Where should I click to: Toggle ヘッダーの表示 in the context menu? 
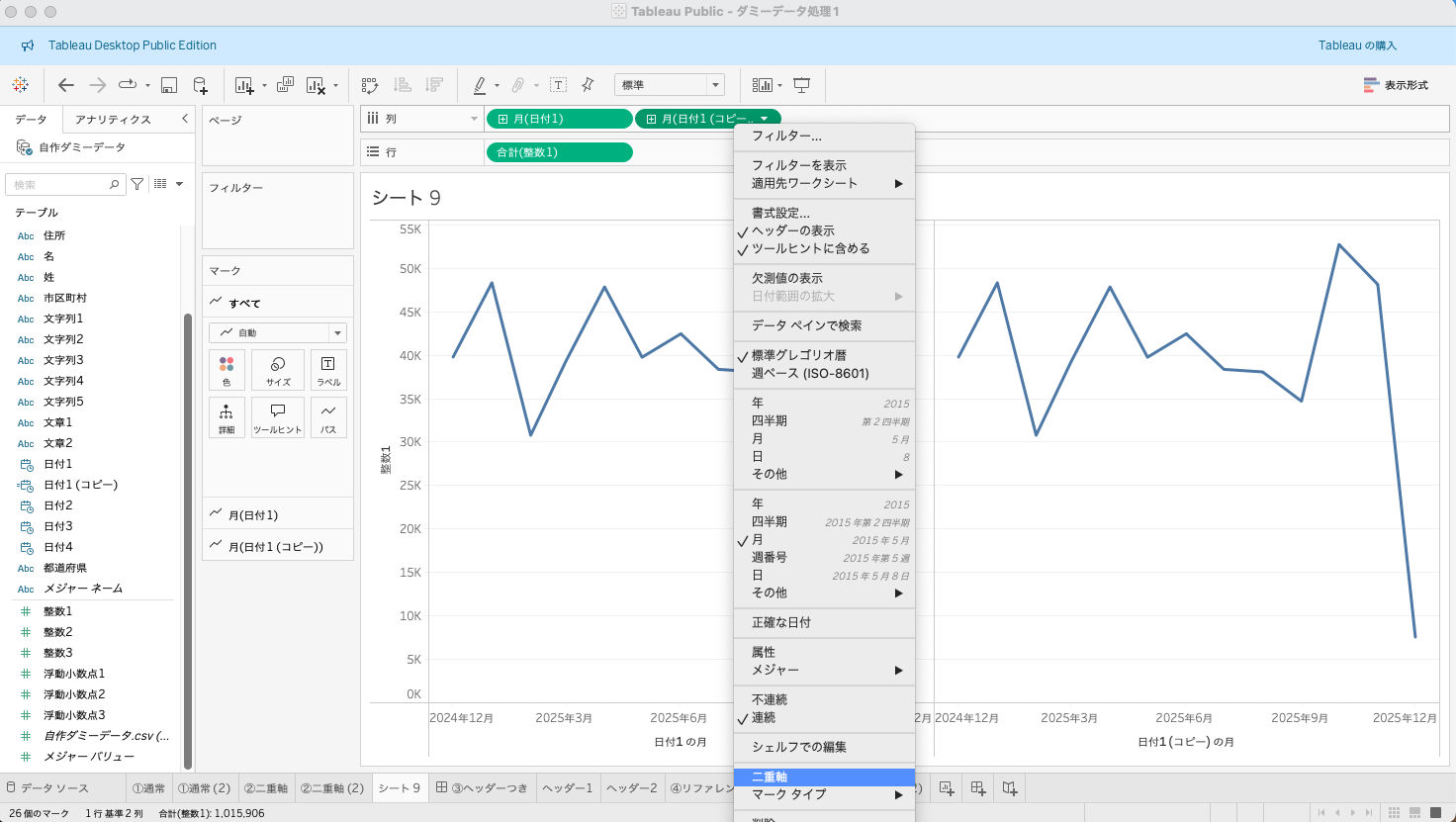(x=792, y=230)
